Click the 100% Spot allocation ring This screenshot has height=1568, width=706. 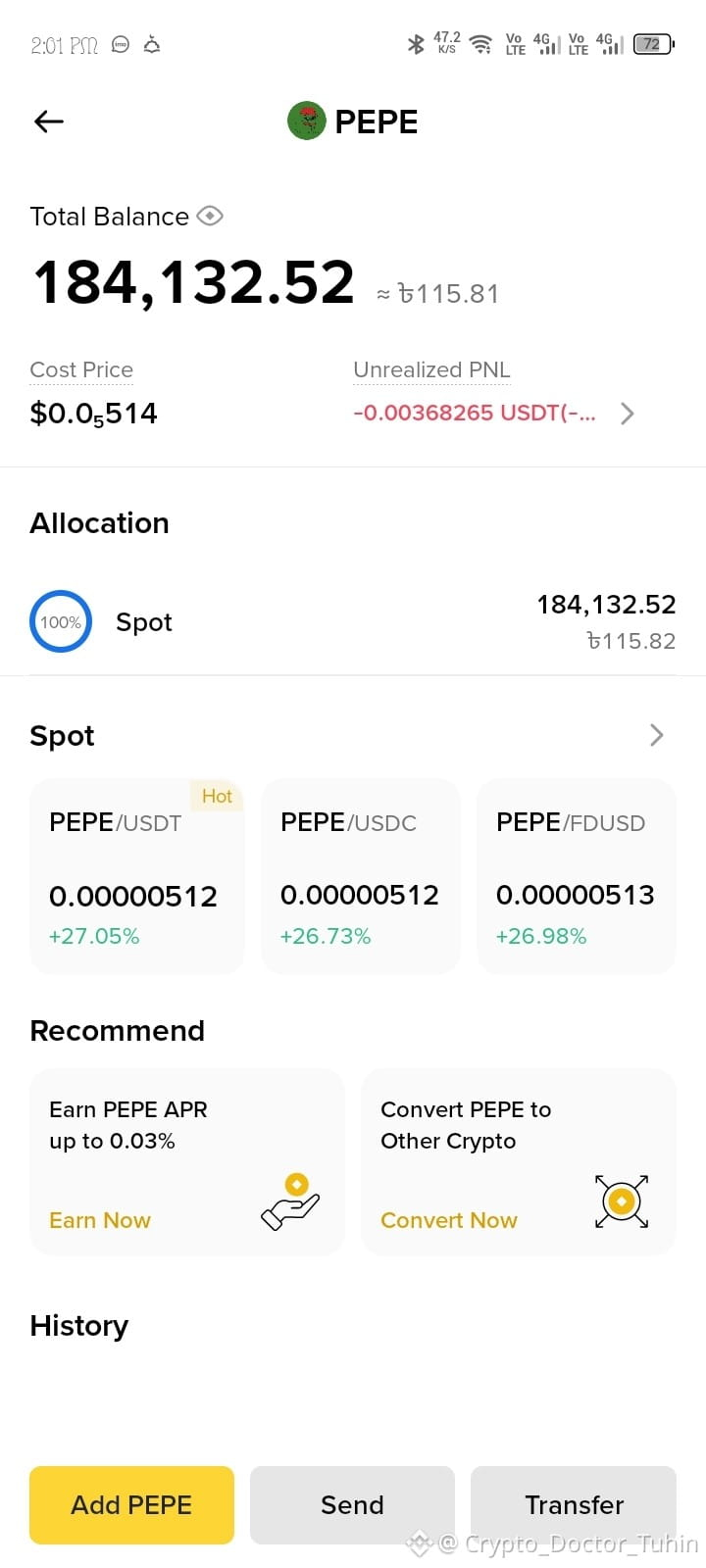coord(61,621)
